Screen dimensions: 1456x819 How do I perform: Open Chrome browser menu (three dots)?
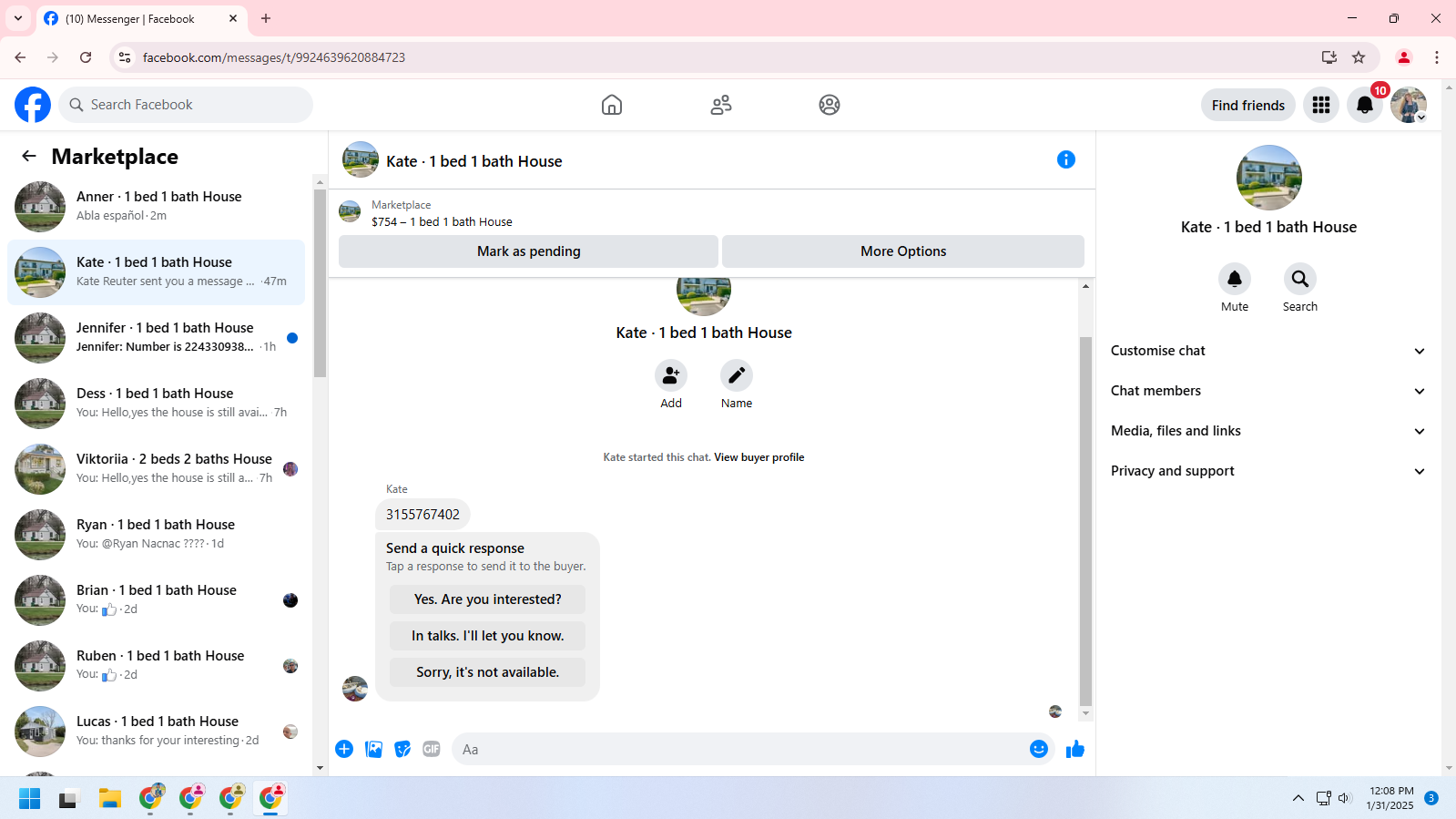tap(1437, 57)
